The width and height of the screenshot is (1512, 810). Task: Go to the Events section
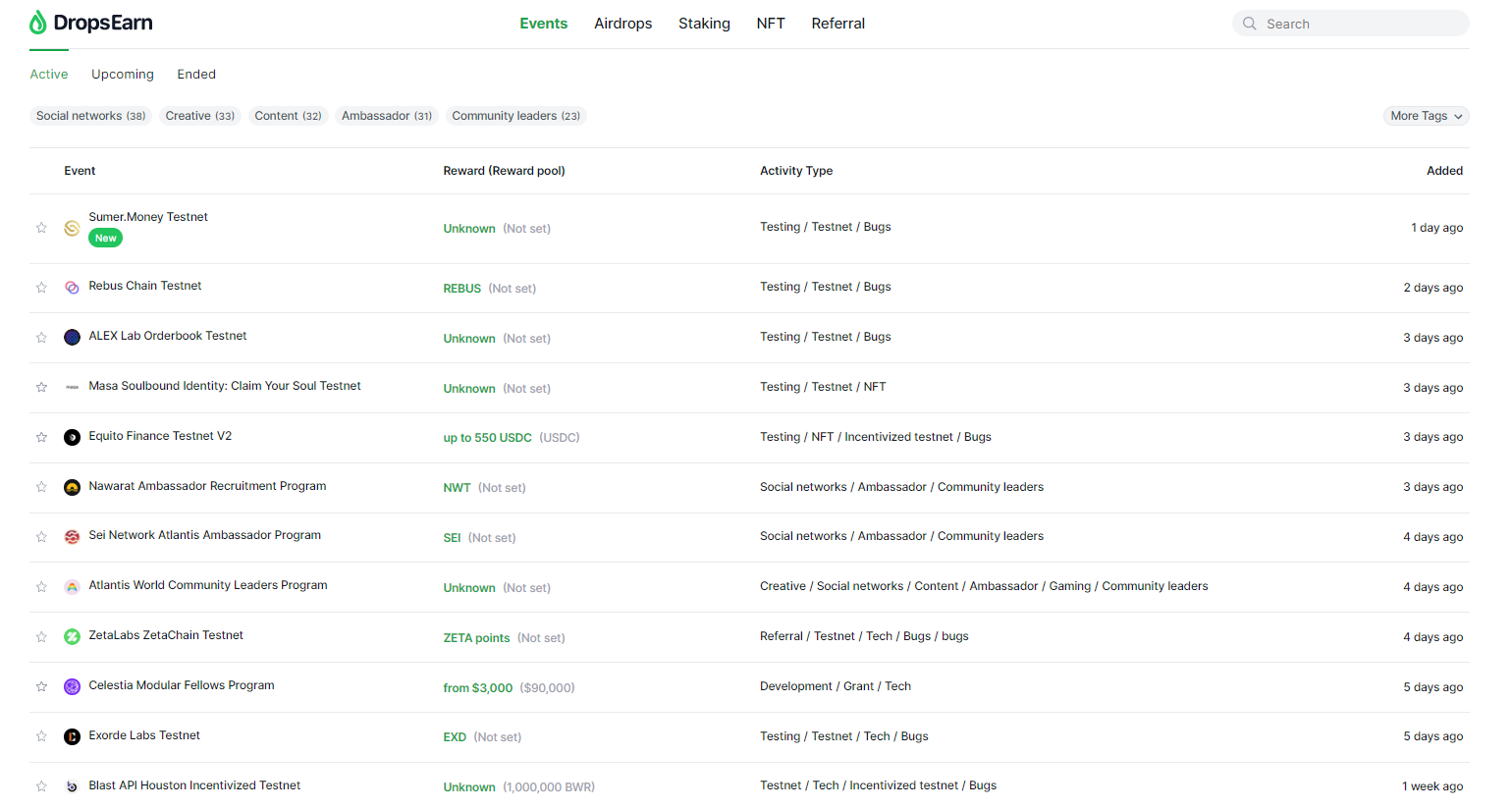[544, 24]
